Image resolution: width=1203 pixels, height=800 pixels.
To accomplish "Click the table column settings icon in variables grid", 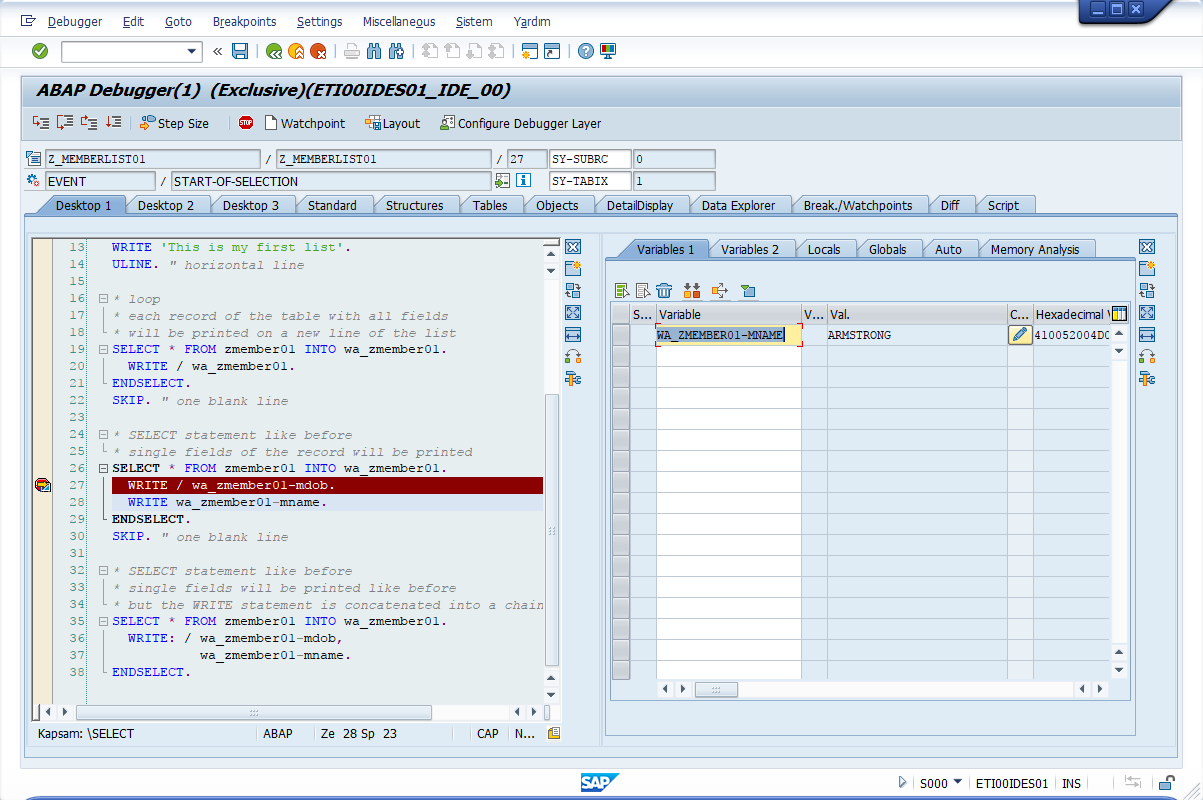I will pyautogui.click(x=1118, y=314).
